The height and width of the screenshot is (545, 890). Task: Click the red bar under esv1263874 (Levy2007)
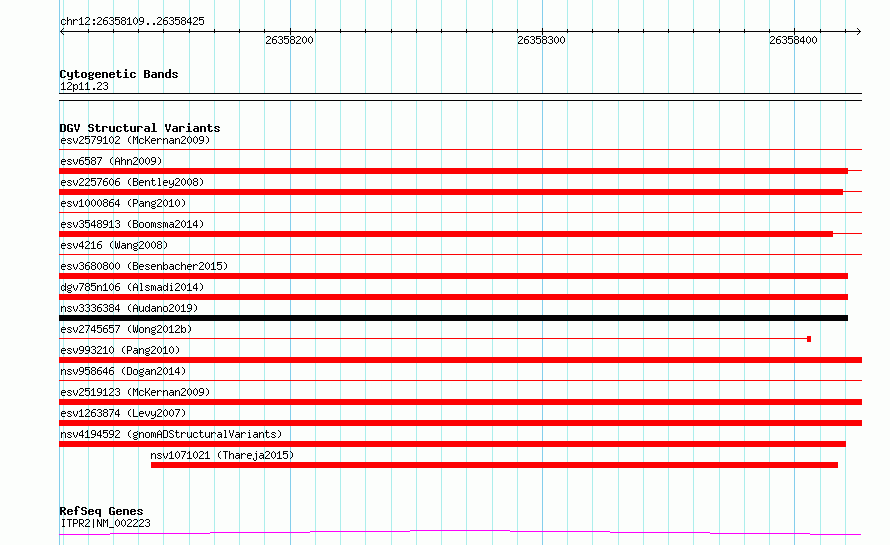click(460, 423)
